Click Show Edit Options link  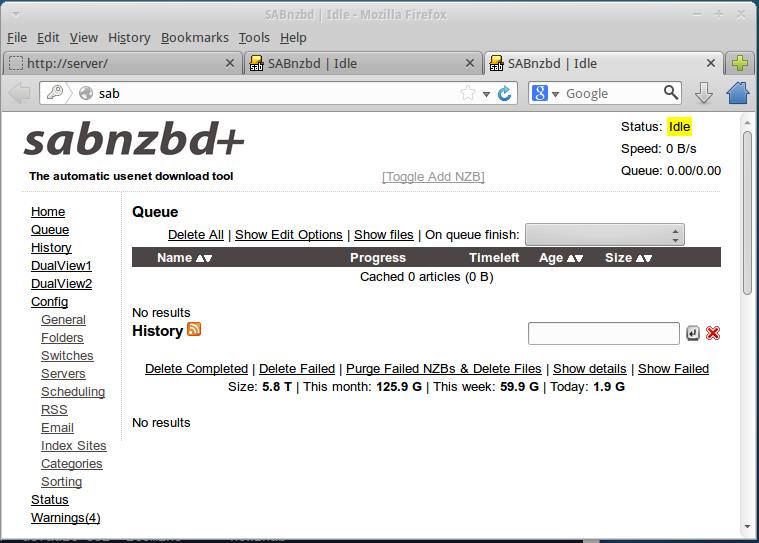coord(288,235)
